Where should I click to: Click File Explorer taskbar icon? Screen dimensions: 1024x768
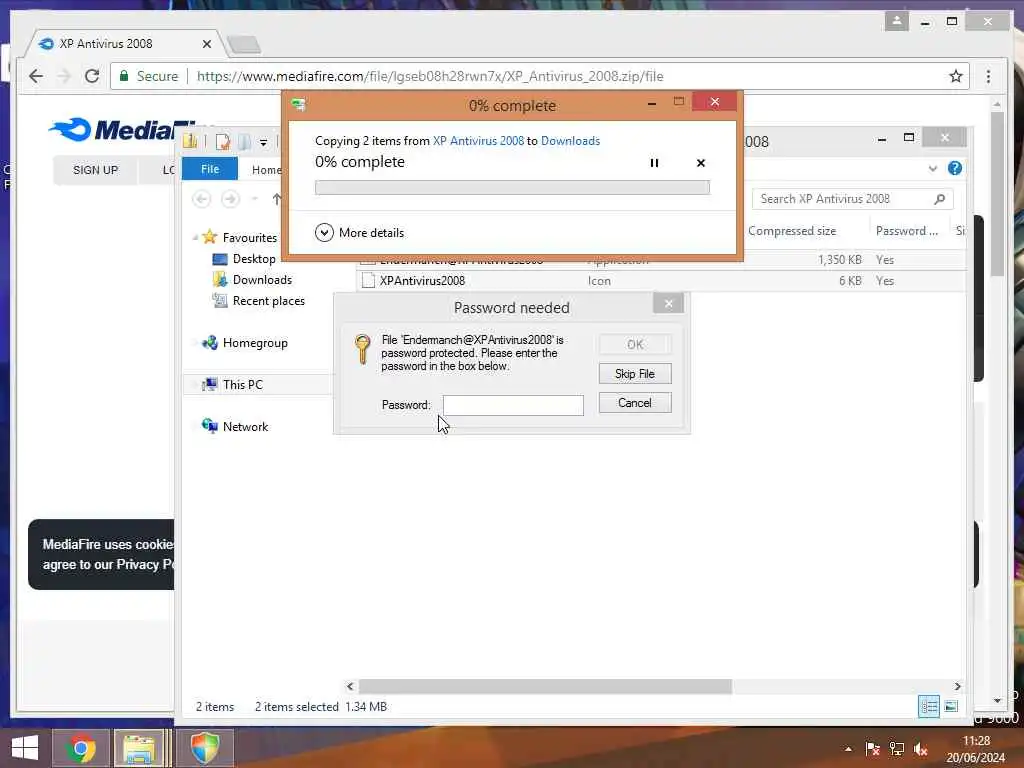pos(139,748)
